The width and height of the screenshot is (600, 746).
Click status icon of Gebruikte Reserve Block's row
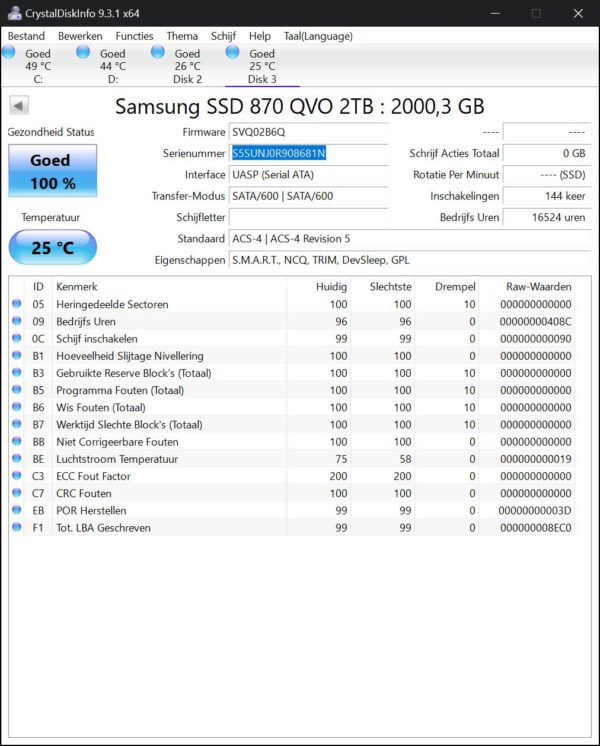(x=17, y=372)
